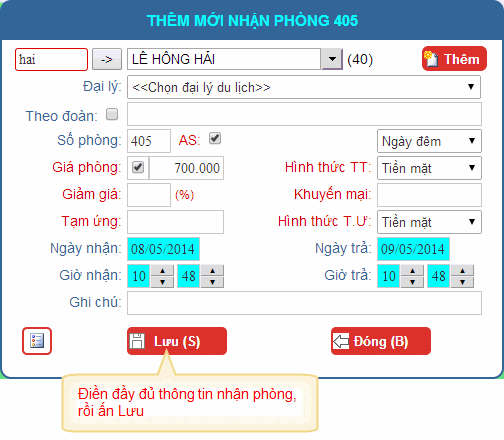504x440 pixels.
Task: Click the Thêm button with document icon
Action: (x=454, y=59)
